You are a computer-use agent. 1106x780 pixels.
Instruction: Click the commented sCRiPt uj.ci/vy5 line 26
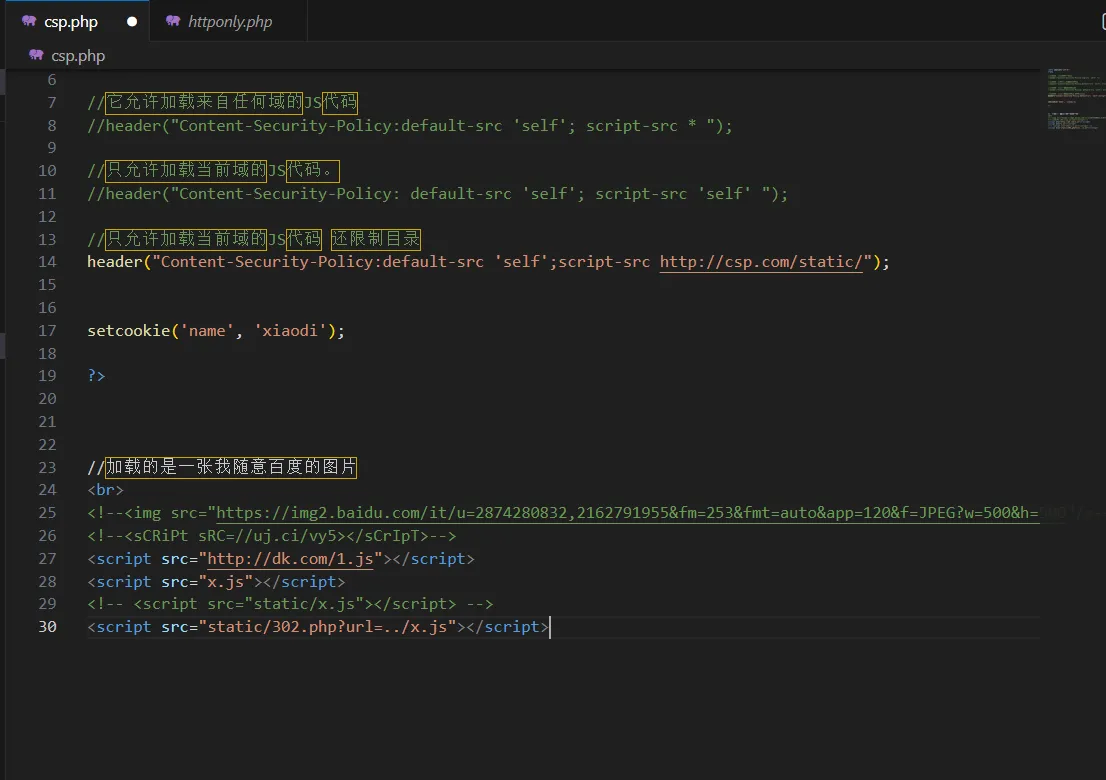(272, 536)
